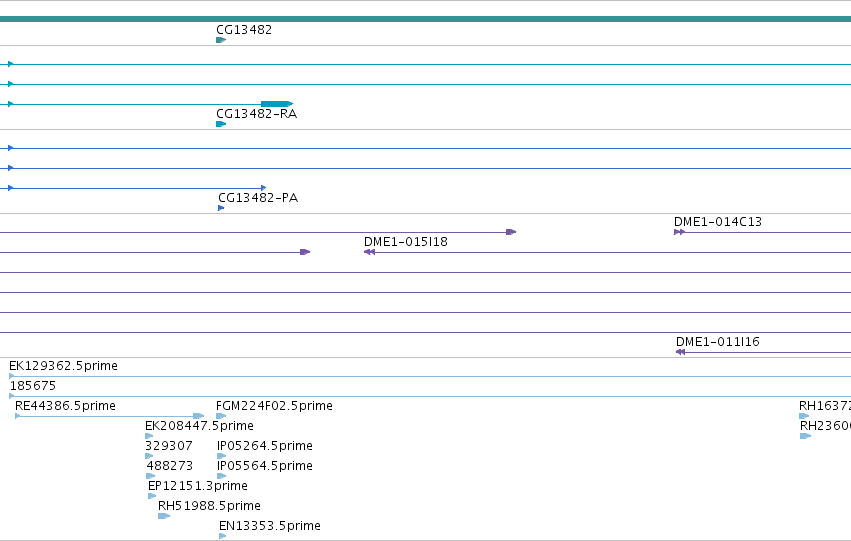The image size is (851, 541).
Task: Select the 185675 feature start arrow
Action: coord(12,396)
